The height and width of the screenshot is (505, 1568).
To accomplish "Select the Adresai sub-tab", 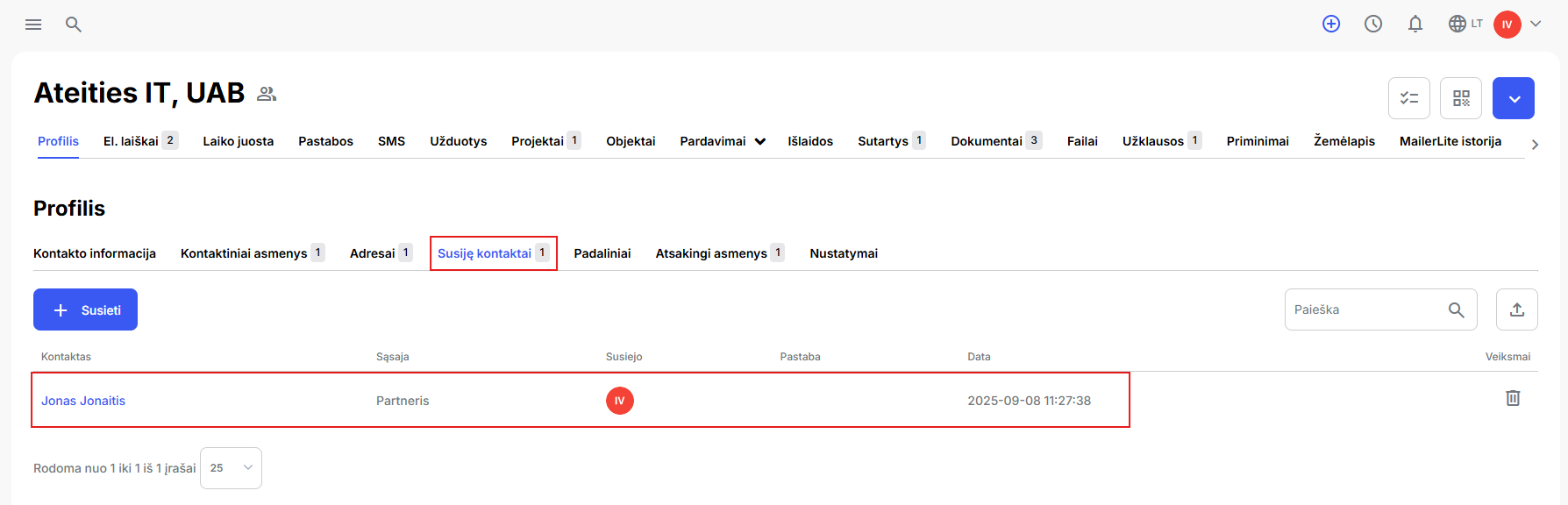I will point(381,253).
